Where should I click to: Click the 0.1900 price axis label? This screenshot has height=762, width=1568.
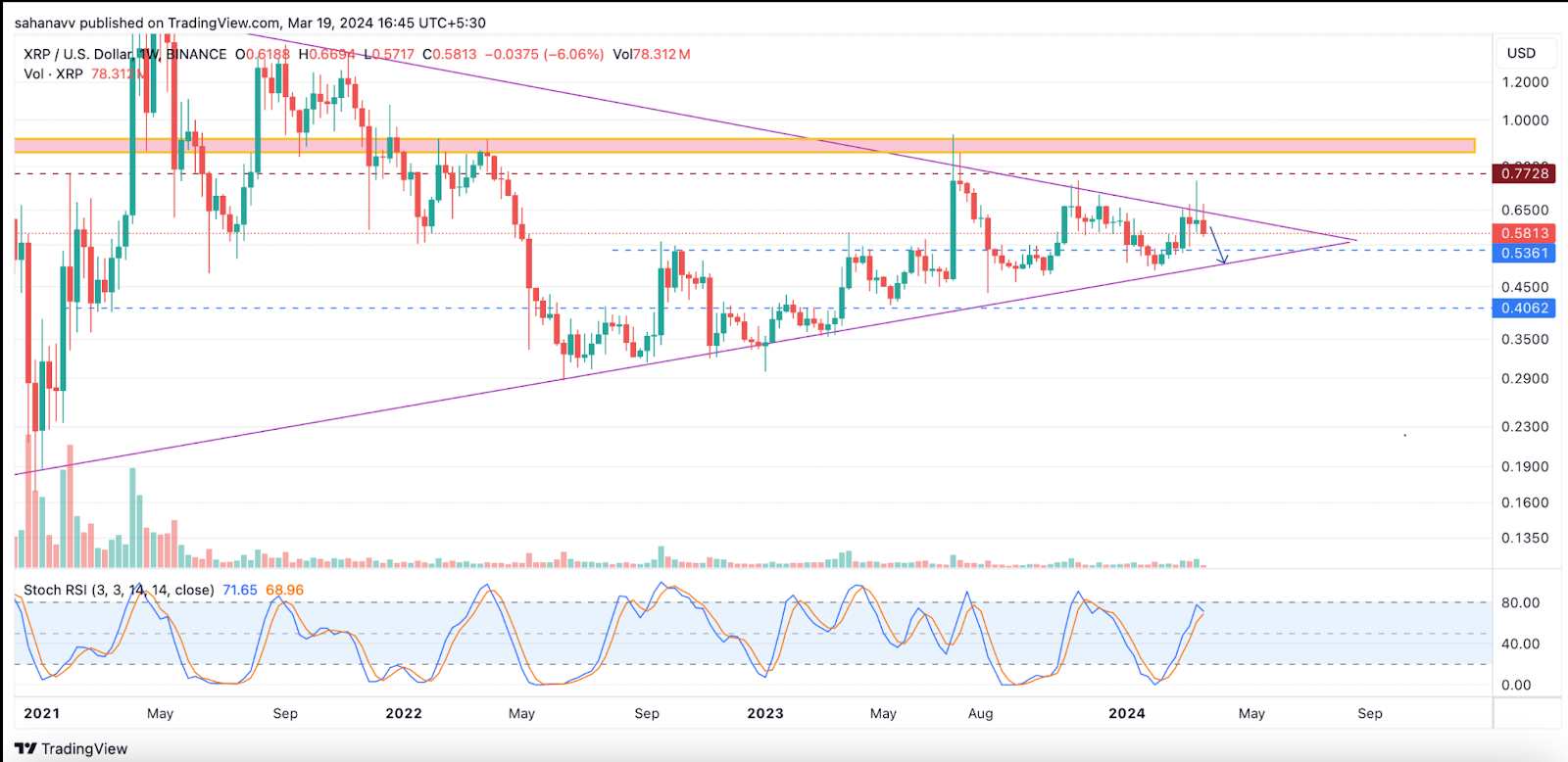click(x=1525, y=466)
